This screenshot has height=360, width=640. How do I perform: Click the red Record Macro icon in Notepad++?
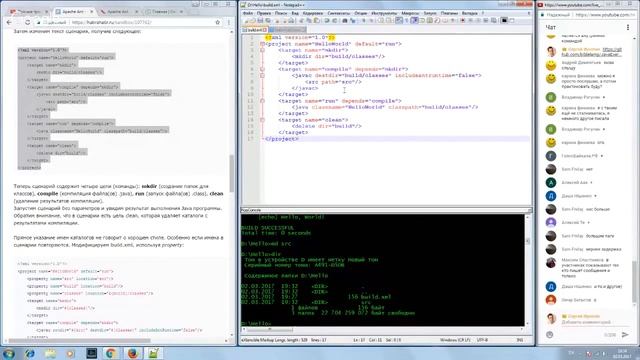pos(463,20)
